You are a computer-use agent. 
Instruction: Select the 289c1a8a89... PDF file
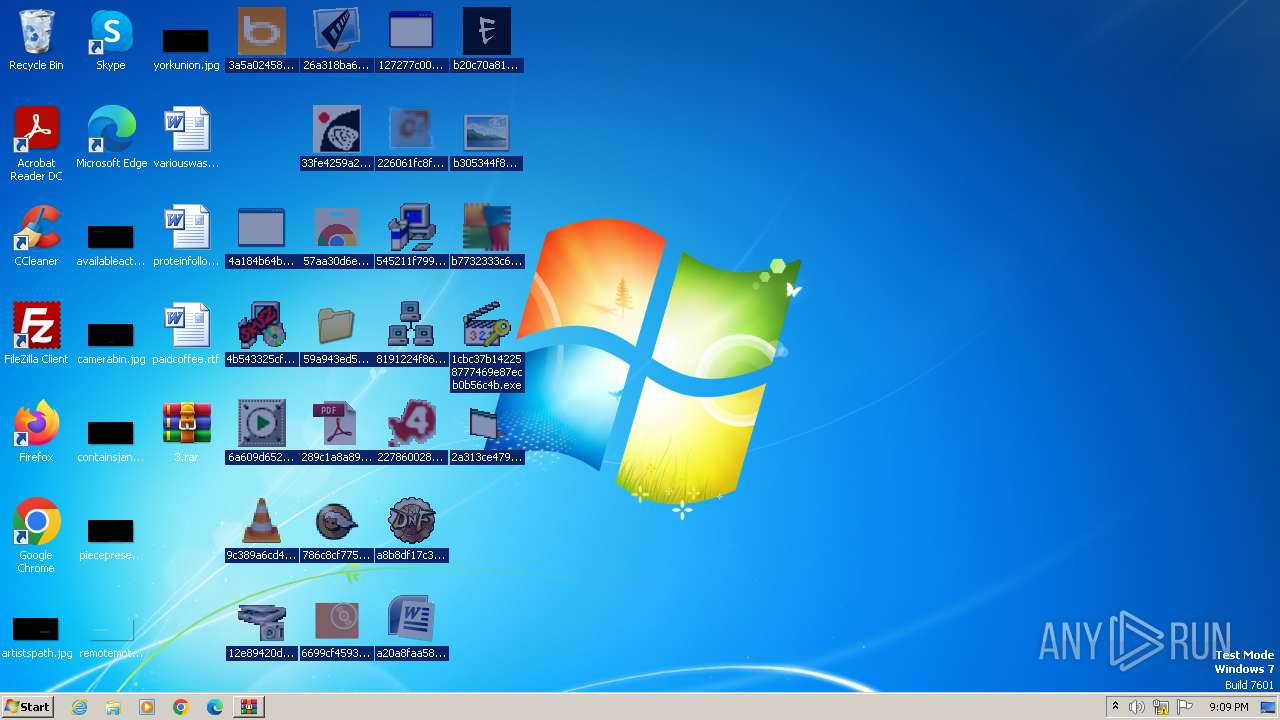[337, 424]
